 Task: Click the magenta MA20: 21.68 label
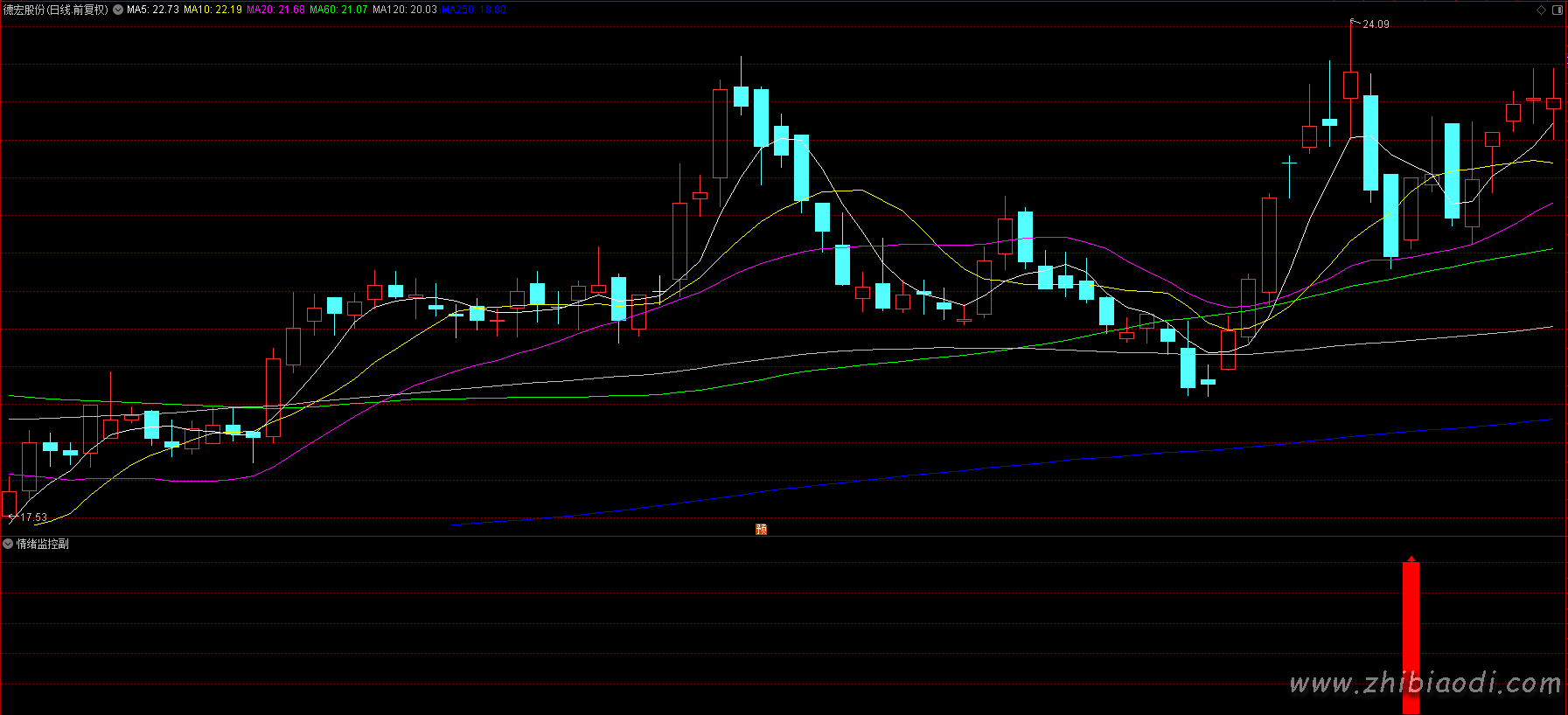click(275, 10)
